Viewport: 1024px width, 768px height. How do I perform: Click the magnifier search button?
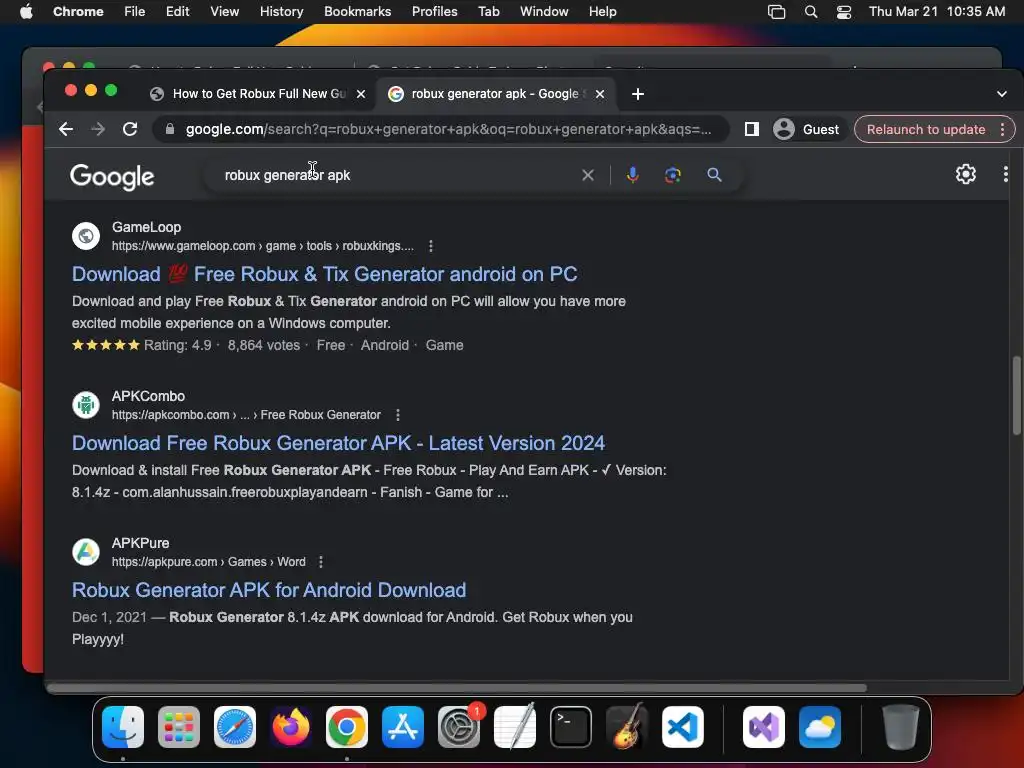click(714, 175)
